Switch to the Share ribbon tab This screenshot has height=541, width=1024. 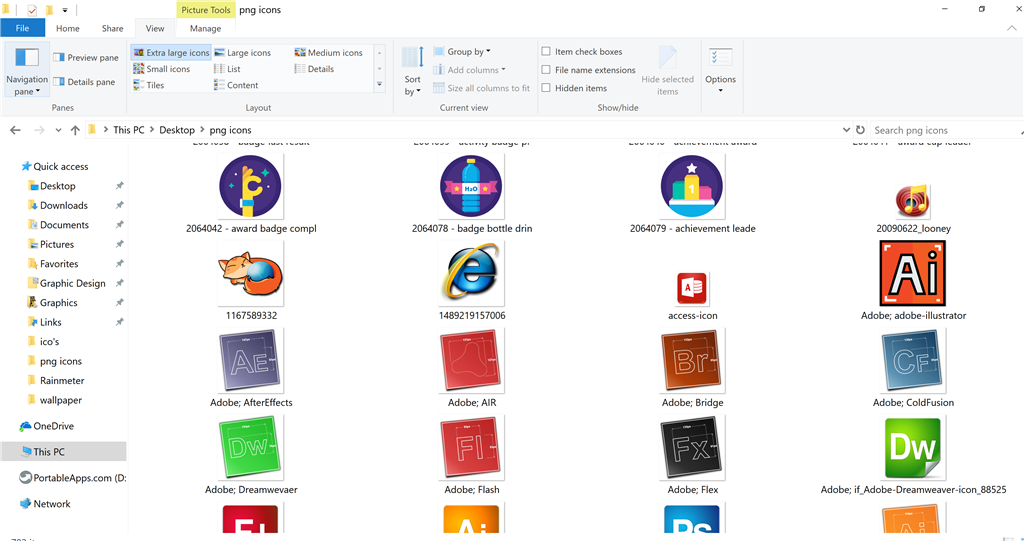(x=112, y=28)
